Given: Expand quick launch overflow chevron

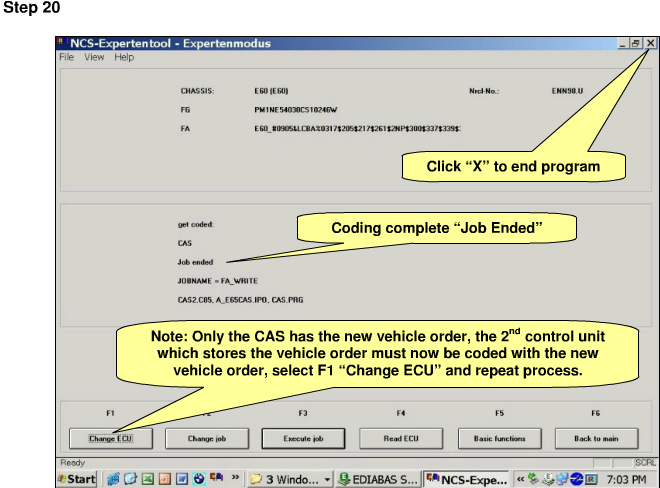Looking at the screenshot, I should click(x=235, y=477).
